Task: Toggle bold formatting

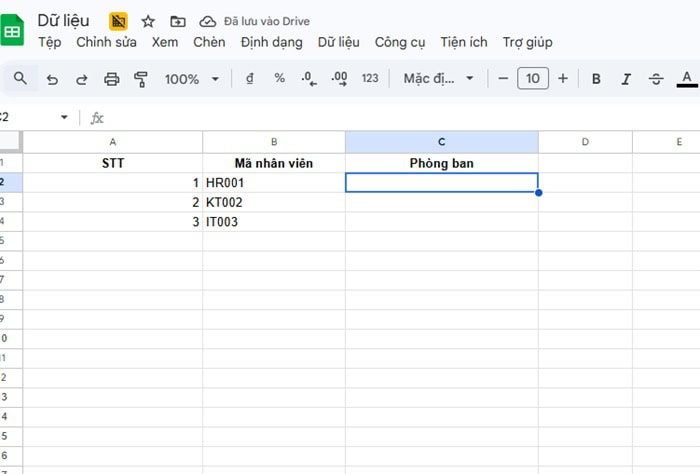Action: click(596, 79)
